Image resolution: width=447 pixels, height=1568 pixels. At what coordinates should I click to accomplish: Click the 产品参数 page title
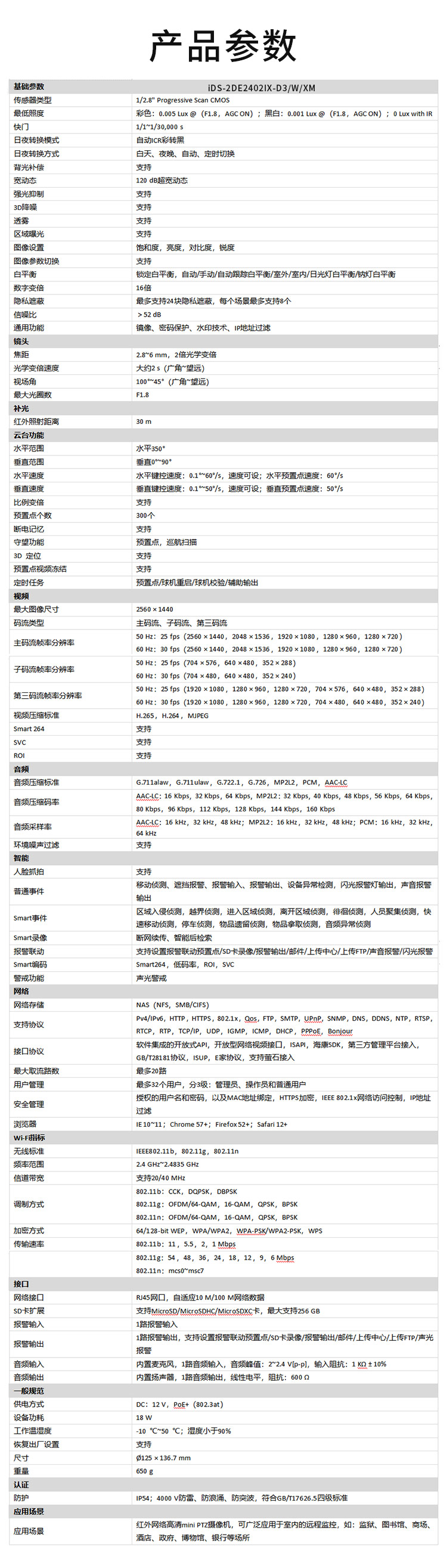click(x=223, y=46)
